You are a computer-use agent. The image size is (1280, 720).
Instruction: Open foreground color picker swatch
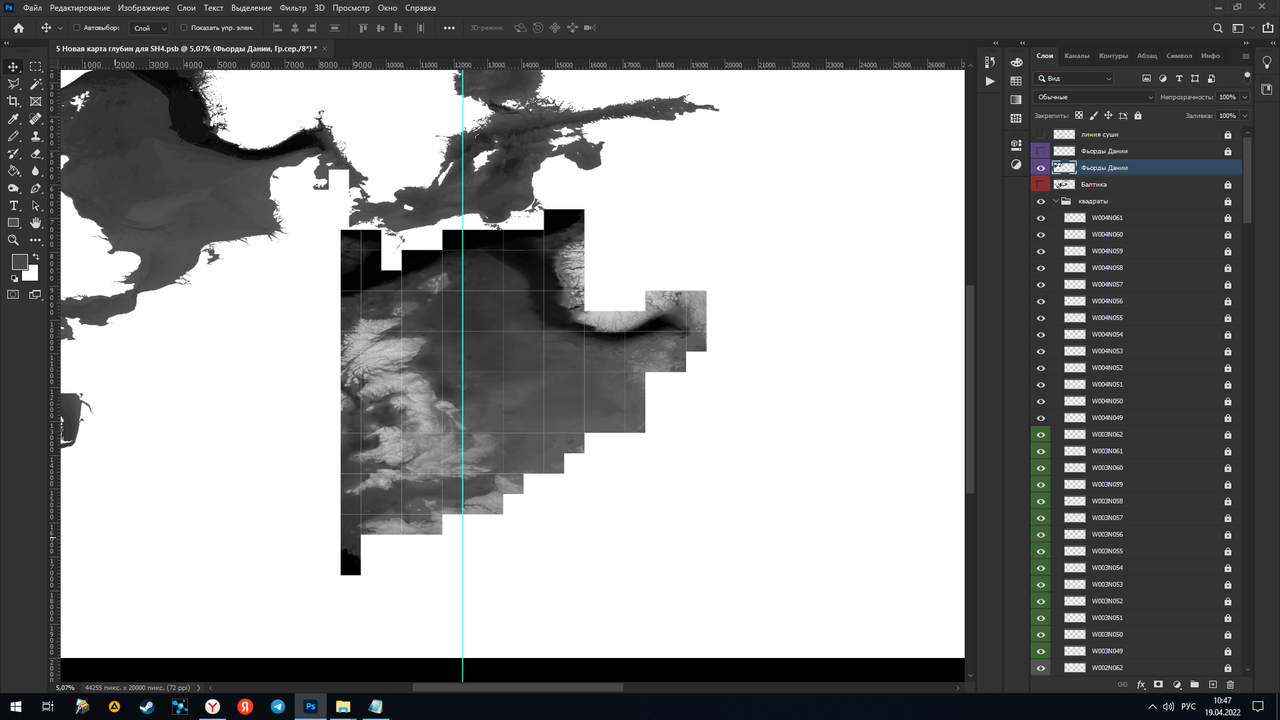click(x=19, y=262)
